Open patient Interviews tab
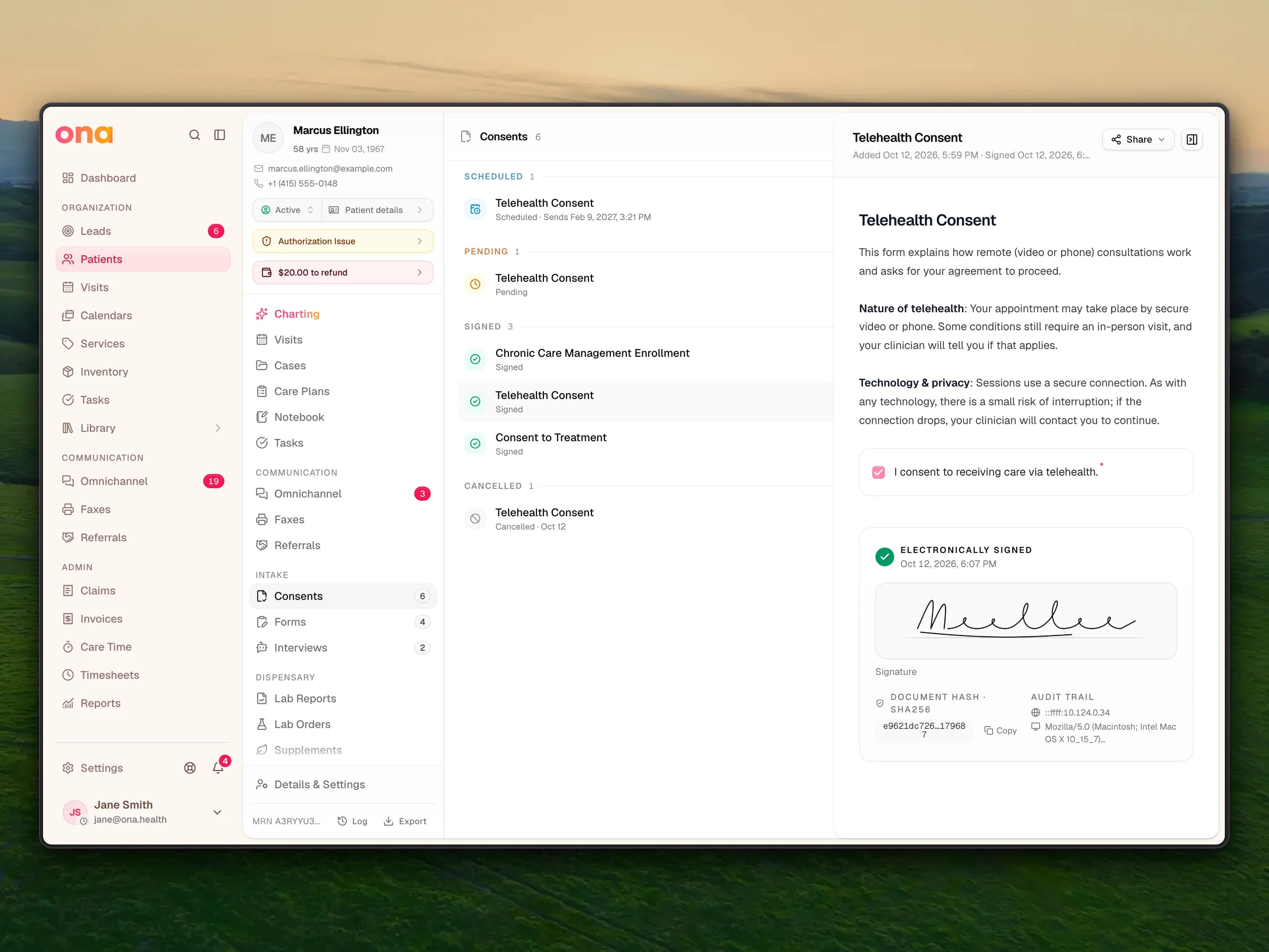1269x952 pixels. point(343,648)
